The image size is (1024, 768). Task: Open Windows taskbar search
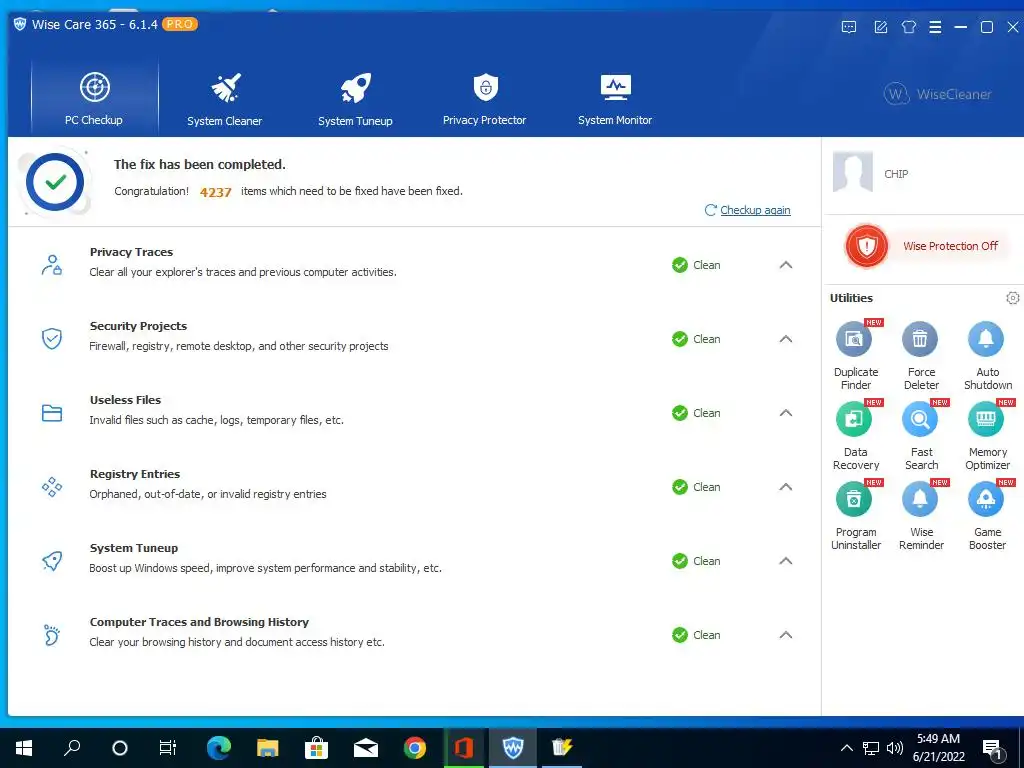72,748
